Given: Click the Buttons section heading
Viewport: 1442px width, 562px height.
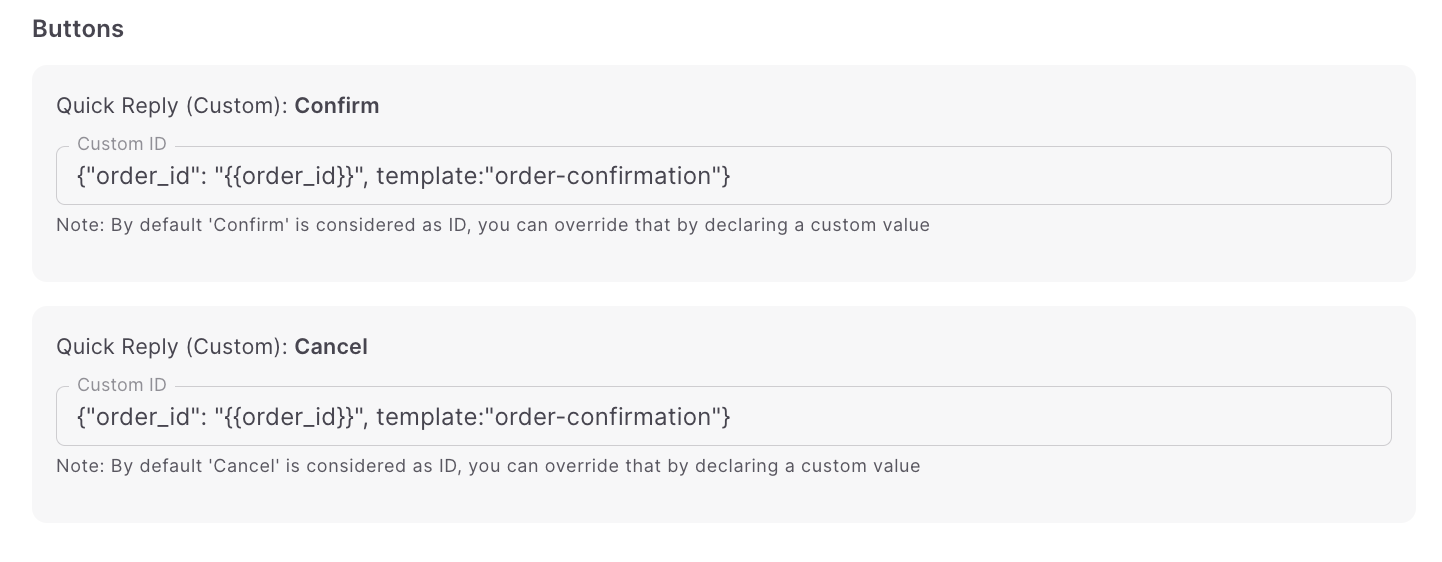Looking at the screenshot, I should [x=78, y=29].
